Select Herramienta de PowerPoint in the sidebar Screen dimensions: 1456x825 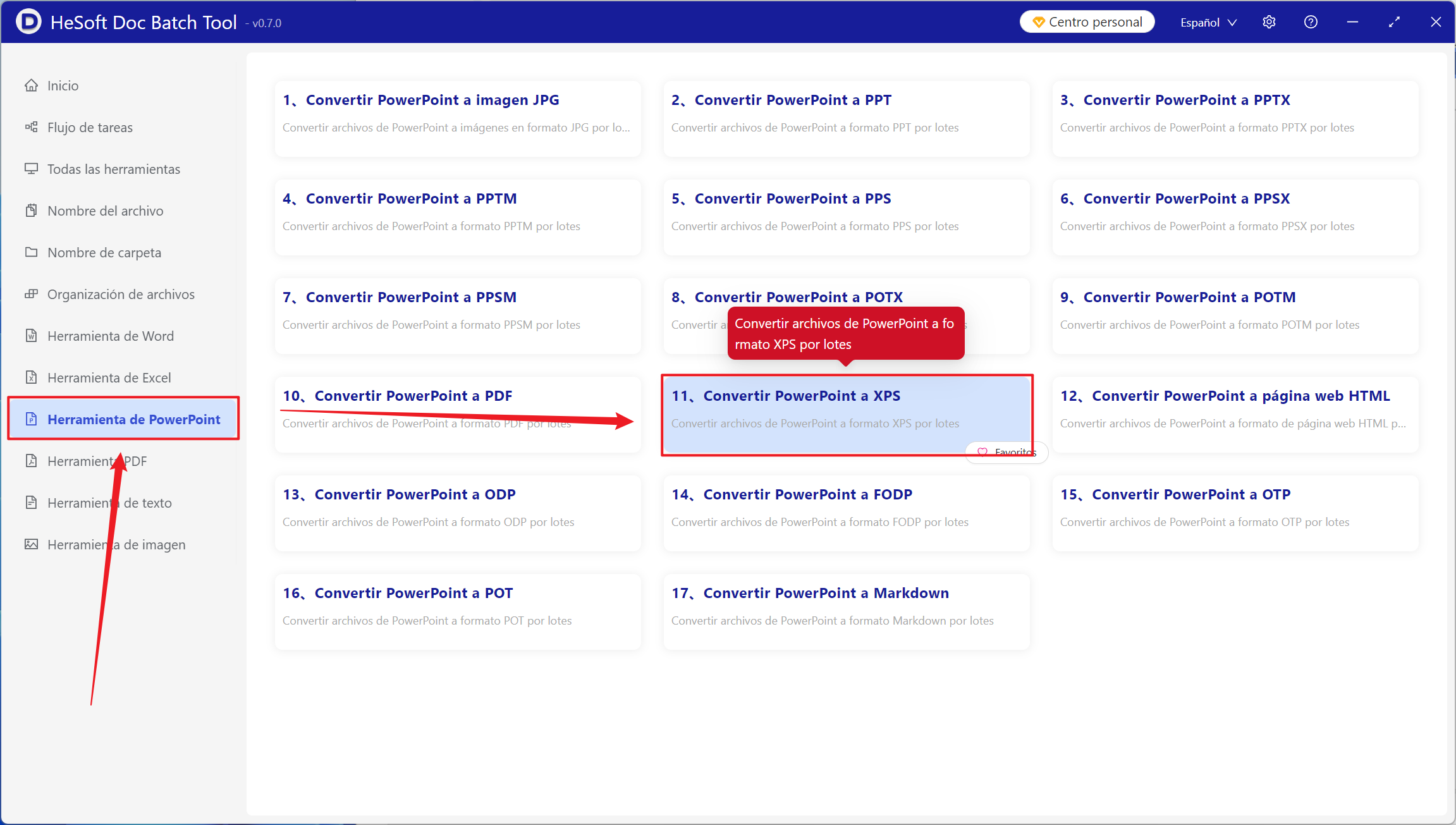[123, 419]
